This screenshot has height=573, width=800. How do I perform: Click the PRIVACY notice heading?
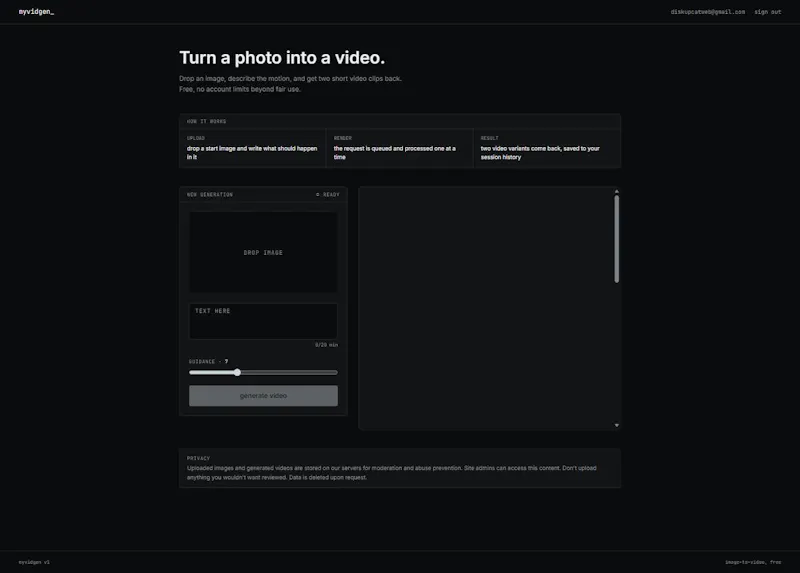click(198, 458)
